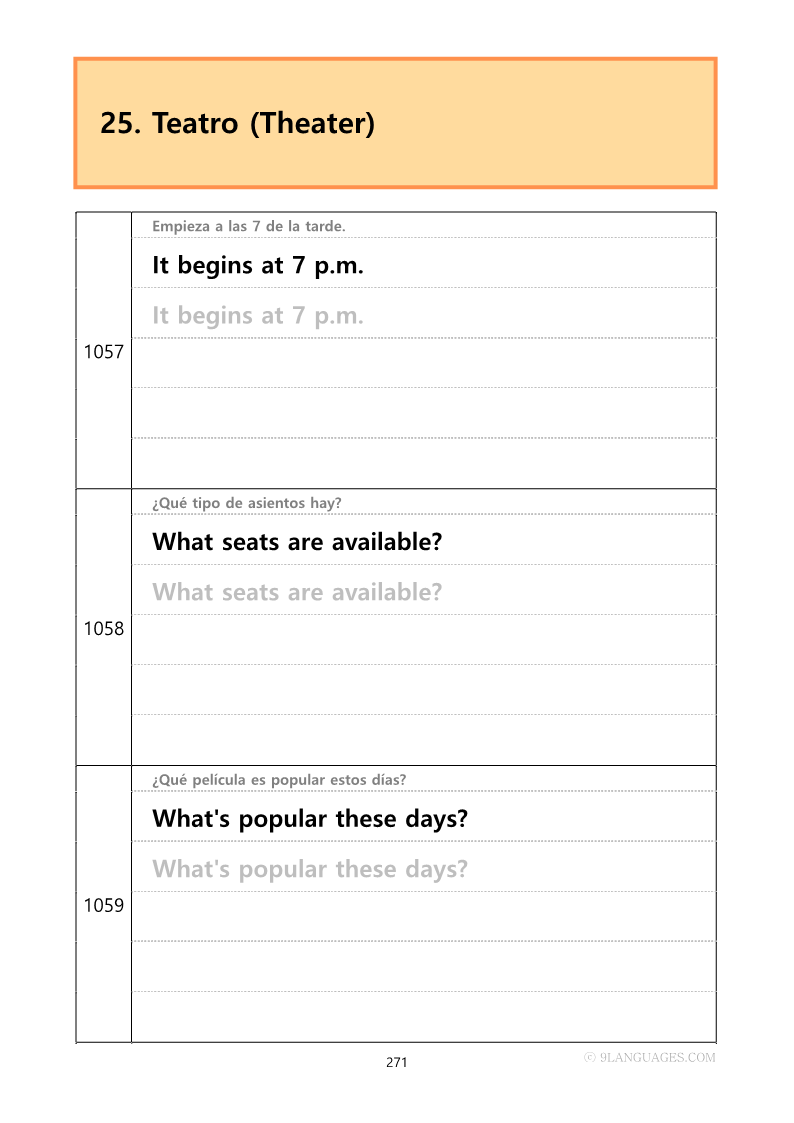Click the "25. Teatro (Theater)" chapter title
The width and height of the screenshot is (794, 1123).
(237, 124)
